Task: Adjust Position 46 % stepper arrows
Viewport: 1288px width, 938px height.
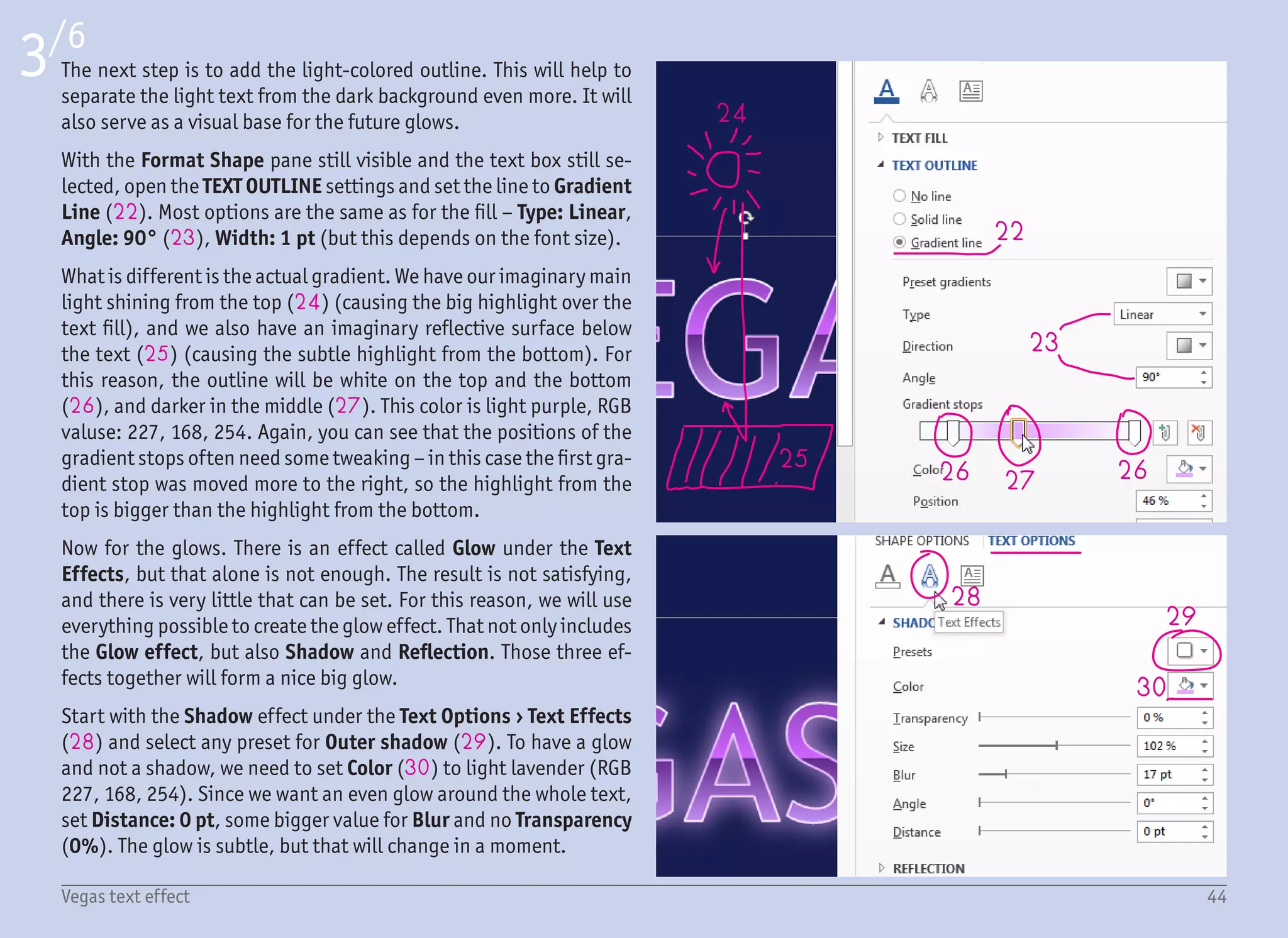Action: pyautogui.click(x=1204, y=500)
